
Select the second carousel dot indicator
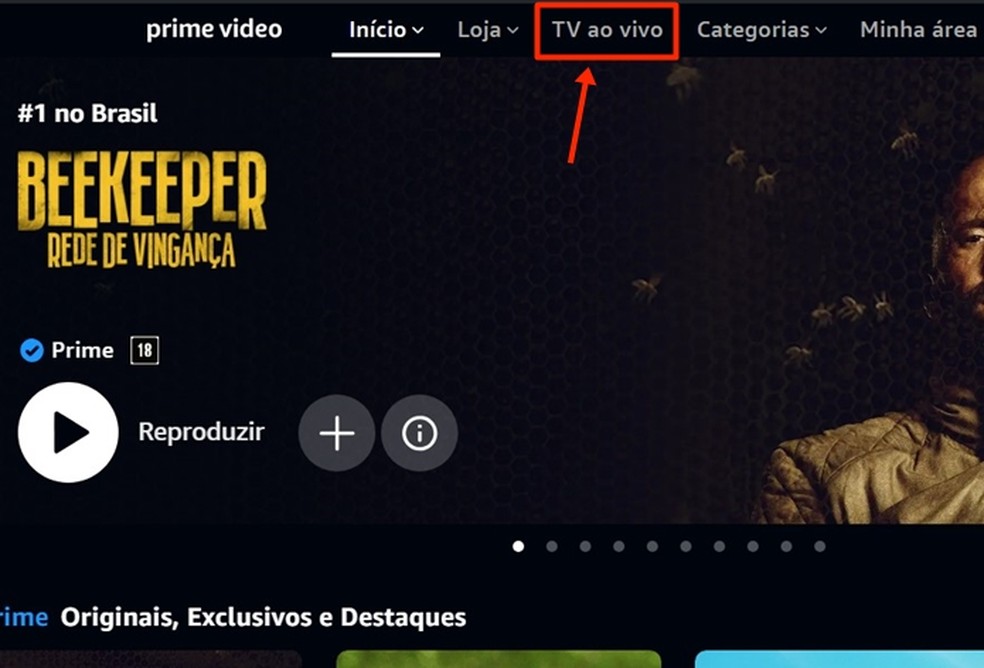click(x=552, y=546)
